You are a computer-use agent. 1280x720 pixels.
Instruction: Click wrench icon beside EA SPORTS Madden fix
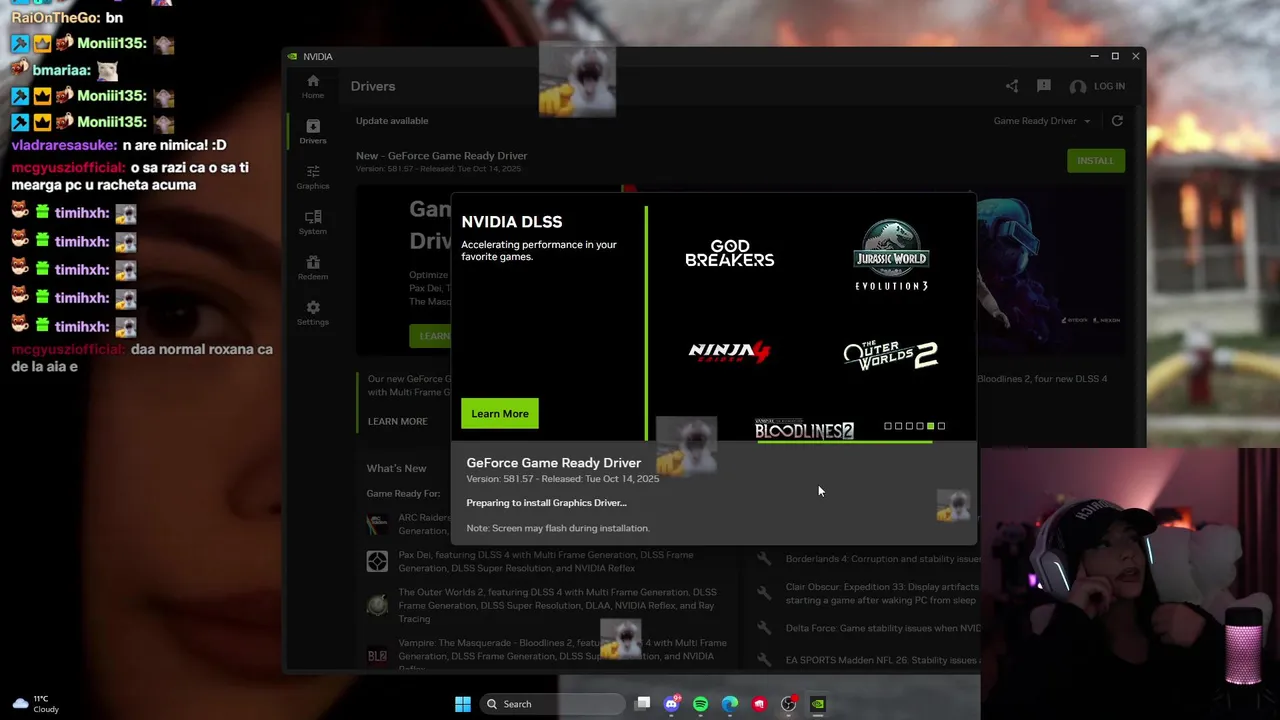[764, 660]
